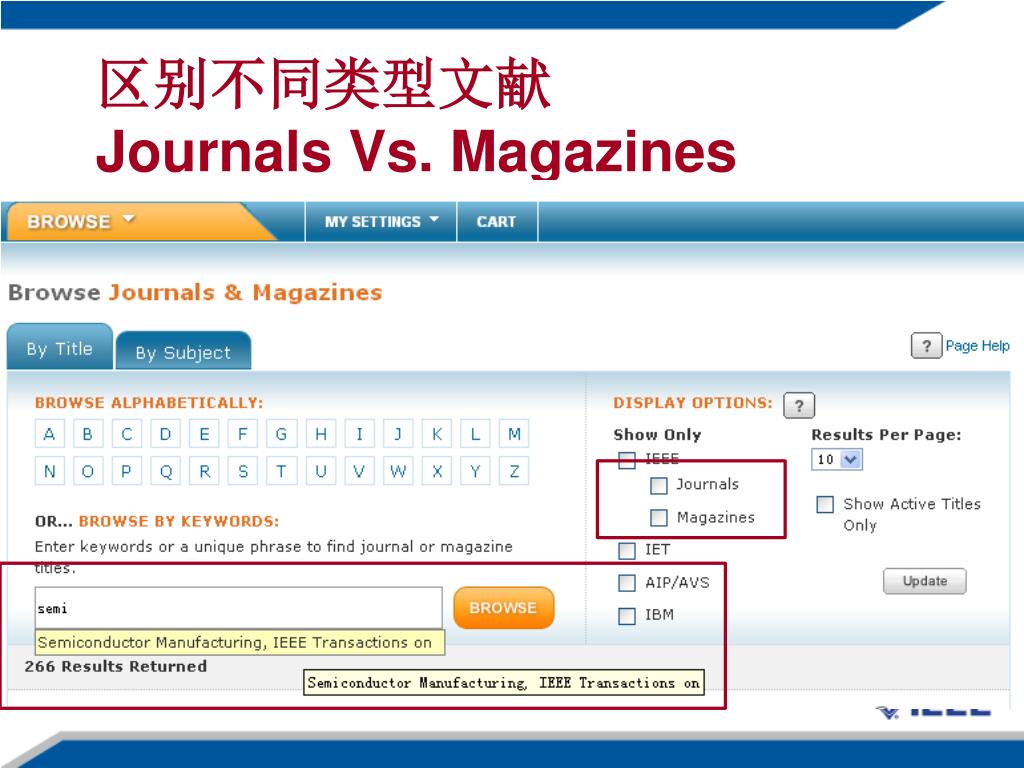Pick letter Y in the alphabet list

(x=475, y=471)
